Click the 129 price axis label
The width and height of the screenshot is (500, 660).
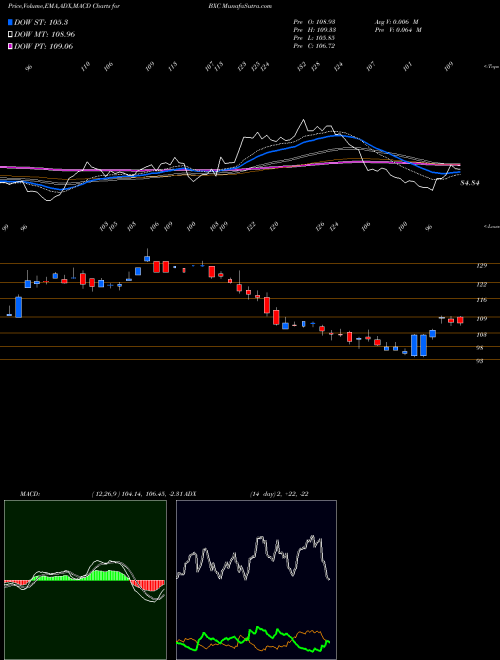(x=481, y=266)
